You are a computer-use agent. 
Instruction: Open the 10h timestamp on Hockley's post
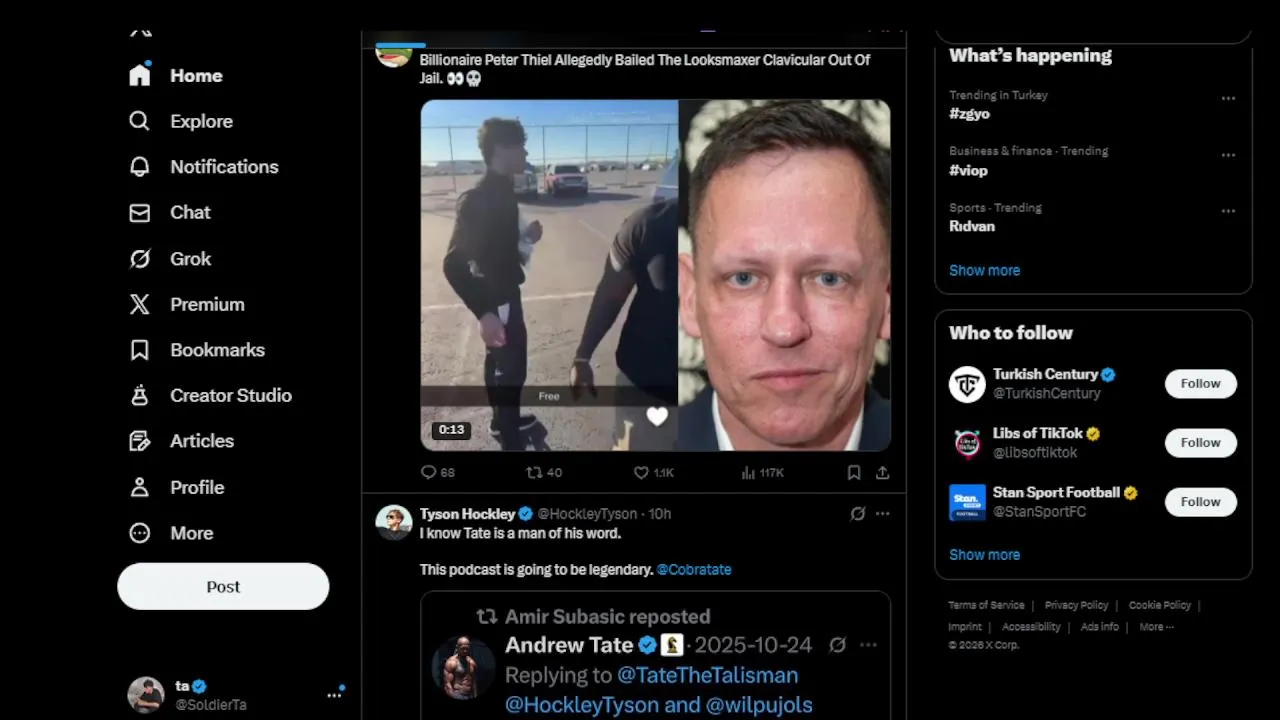[x=659, y=513]
